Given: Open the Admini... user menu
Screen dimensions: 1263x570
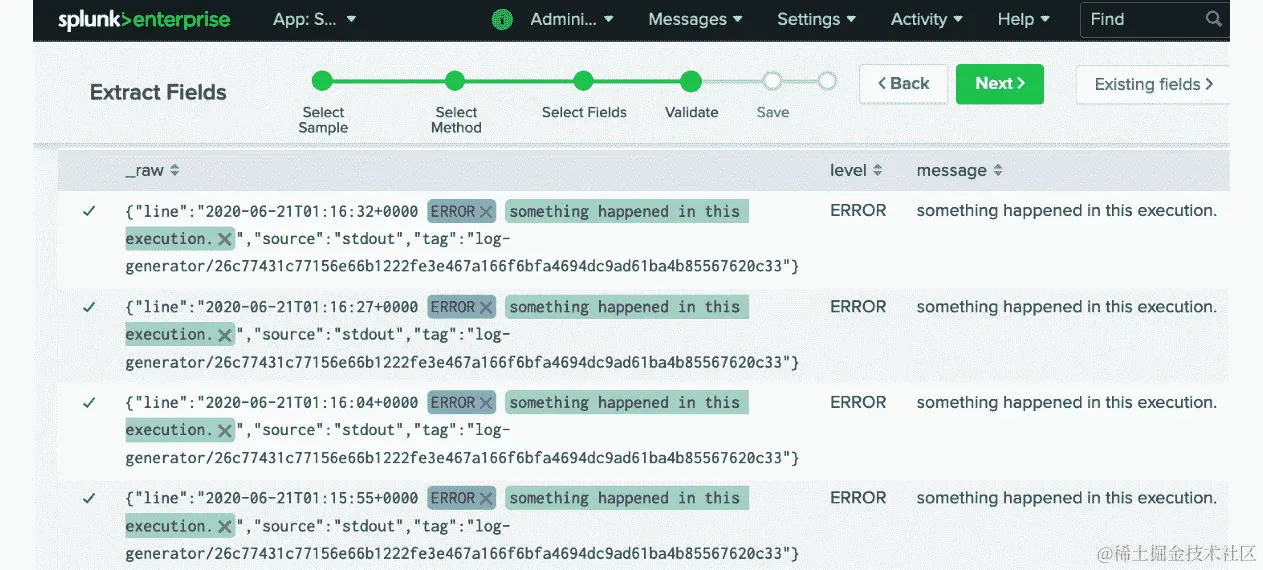Looking at the screenshot, I should pyautogui.click(x=572, y=19).
